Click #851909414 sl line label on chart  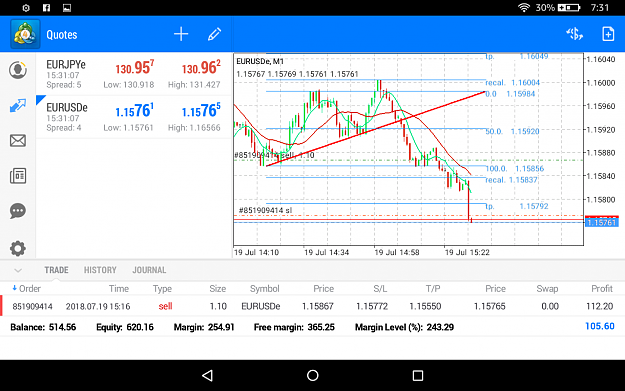tap(265, 210)
